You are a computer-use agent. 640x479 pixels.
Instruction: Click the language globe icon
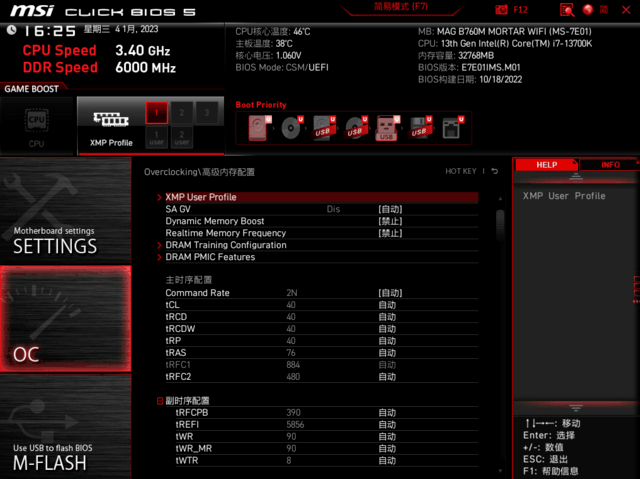click(590, 9)
